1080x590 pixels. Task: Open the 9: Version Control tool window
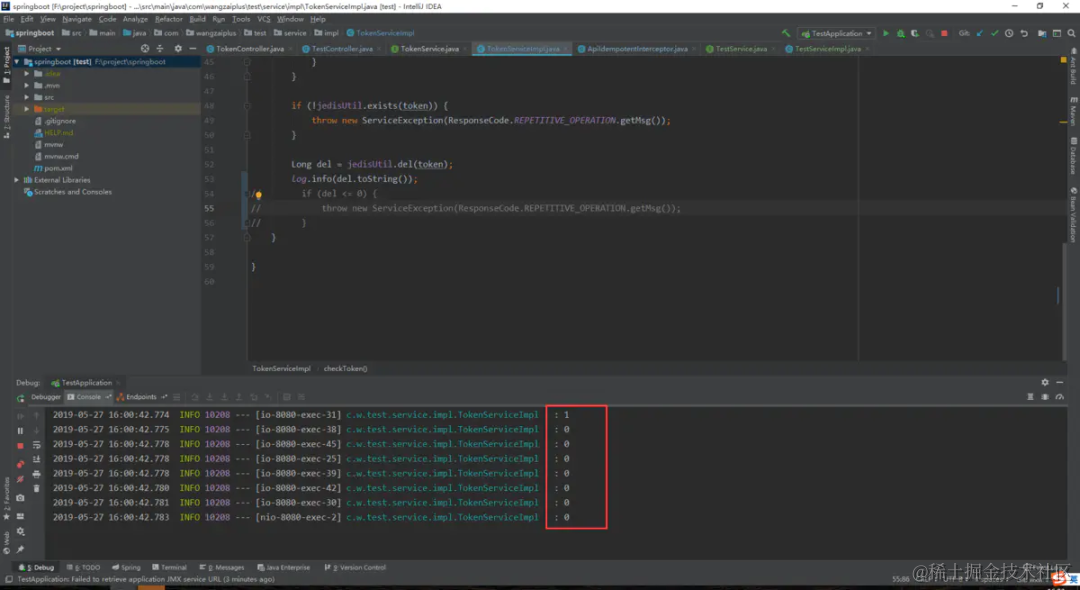(355, 567)
